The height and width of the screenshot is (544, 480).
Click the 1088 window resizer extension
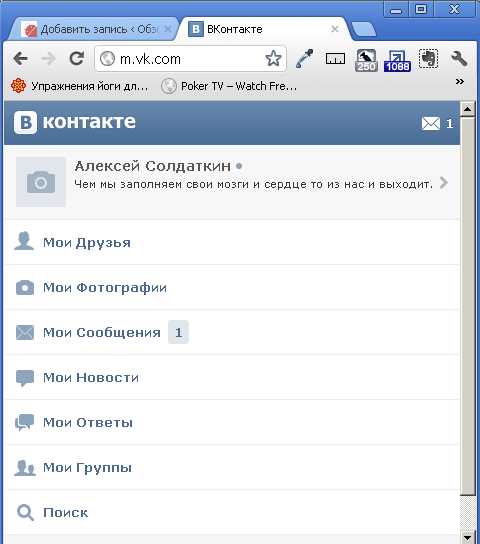[397, 61]
